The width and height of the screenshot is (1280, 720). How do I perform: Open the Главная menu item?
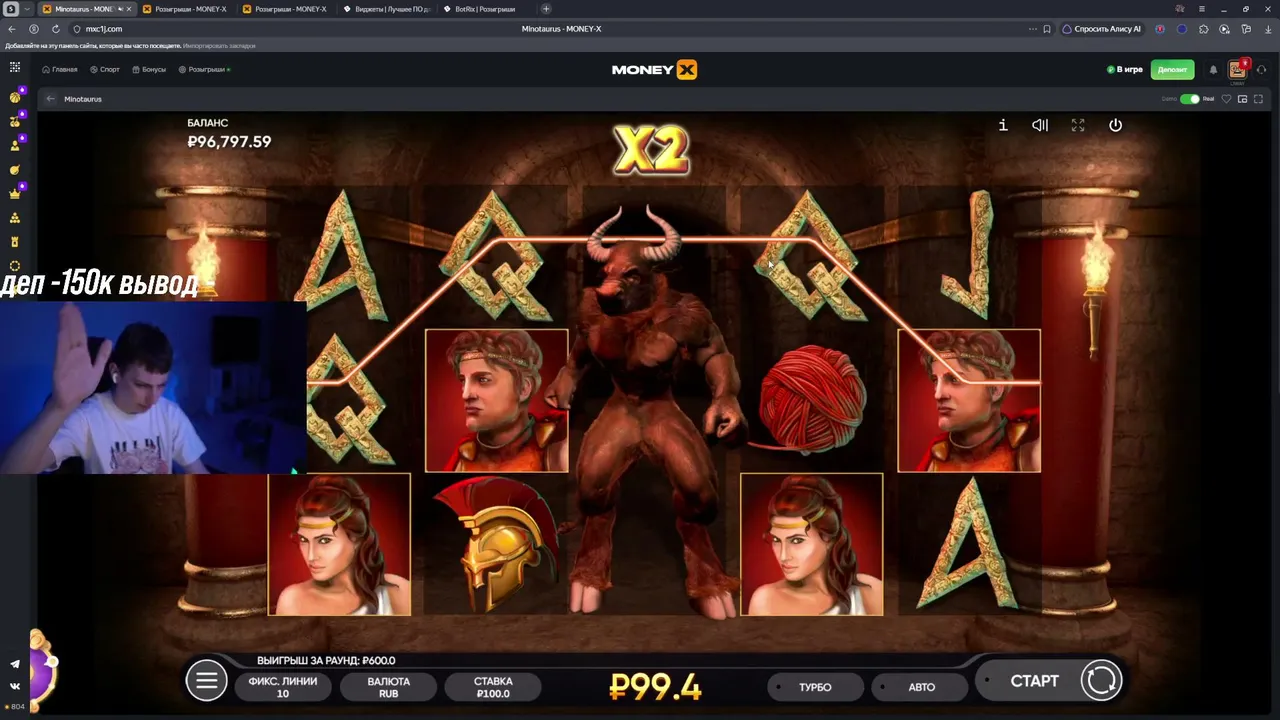pyautogui.click(x=60, y=70)
